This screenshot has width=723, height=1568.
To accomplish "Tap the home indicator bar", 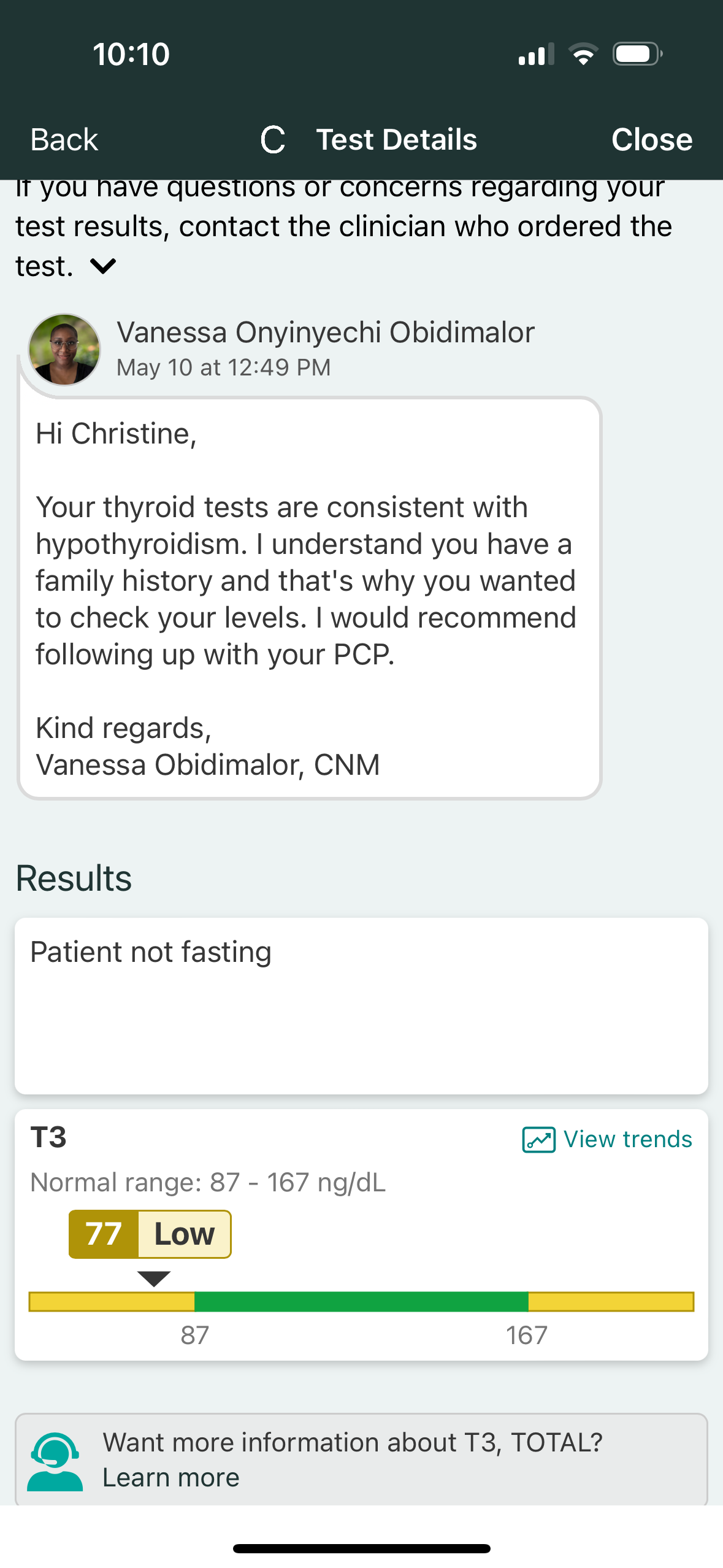I will coord(361,1548).
